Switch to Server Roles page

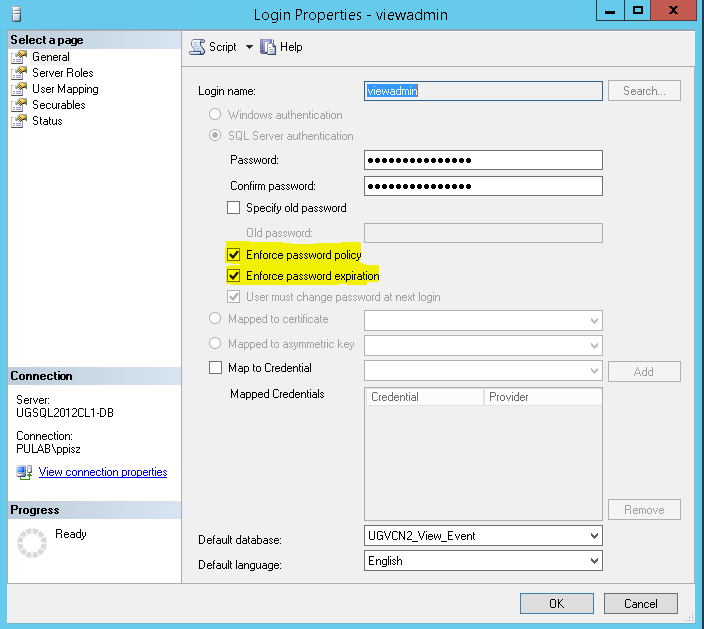click(62, 73)
